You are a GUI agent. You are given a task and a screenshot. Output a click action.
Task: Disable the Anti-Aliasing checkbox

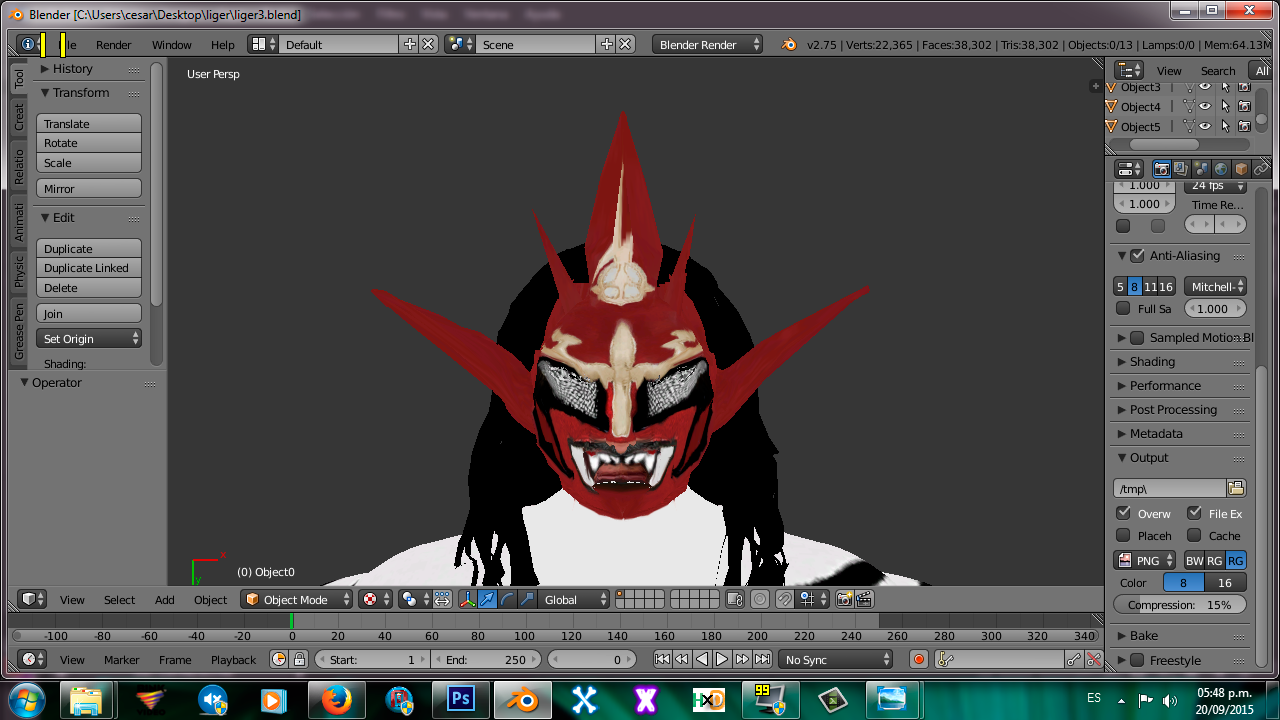pyautogui.click(x=1137, y=255)
